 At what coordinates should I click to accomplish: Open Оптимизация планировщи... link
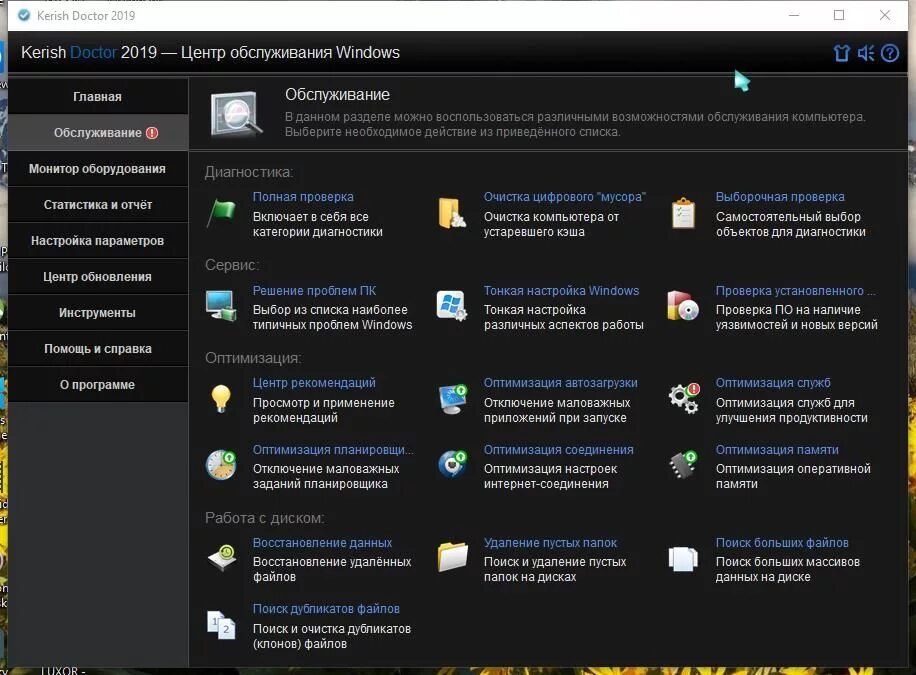coord(332,449)
